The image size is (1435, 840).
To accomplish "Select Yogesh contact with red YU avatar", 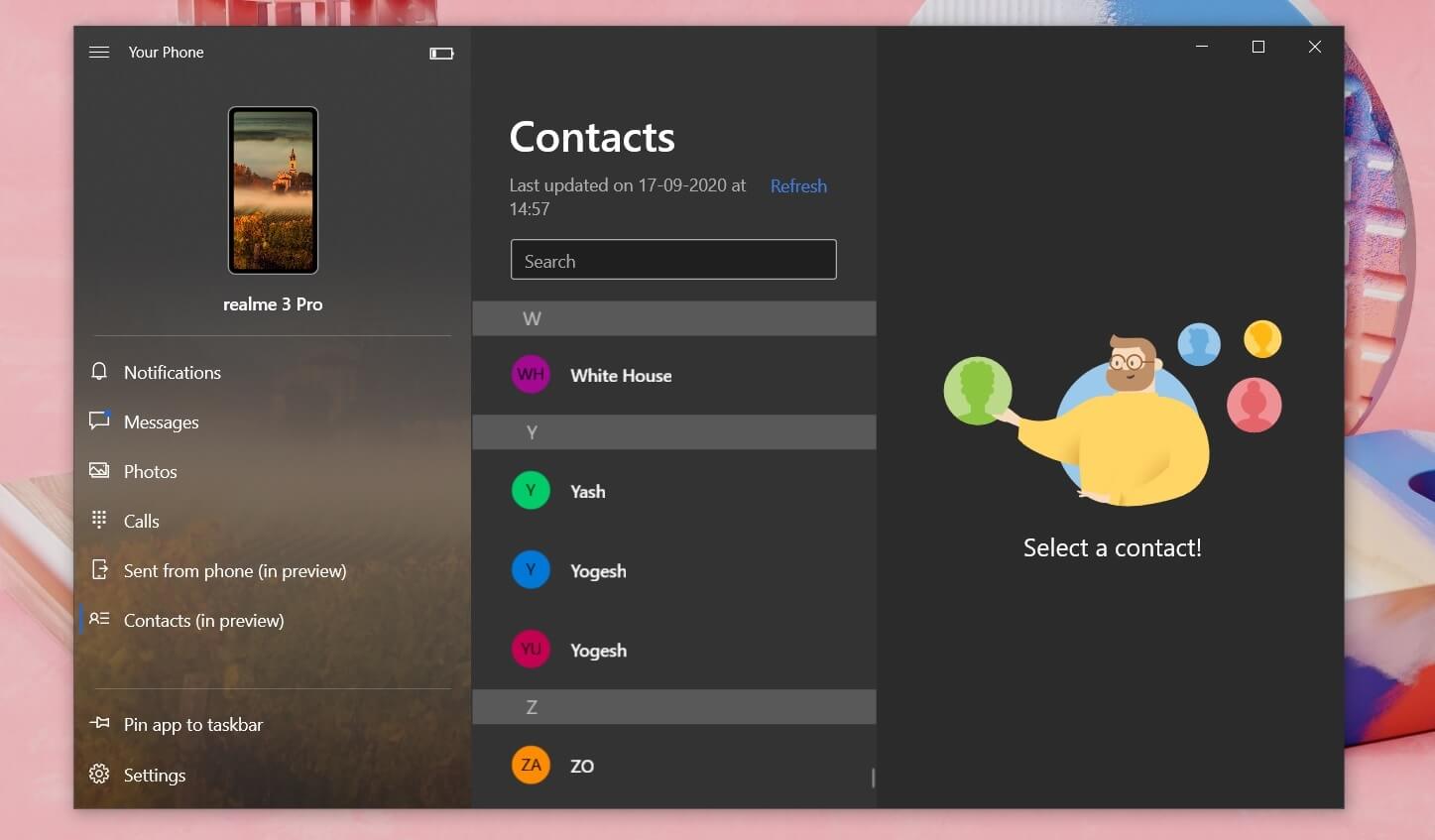I will tap(598, 651).
